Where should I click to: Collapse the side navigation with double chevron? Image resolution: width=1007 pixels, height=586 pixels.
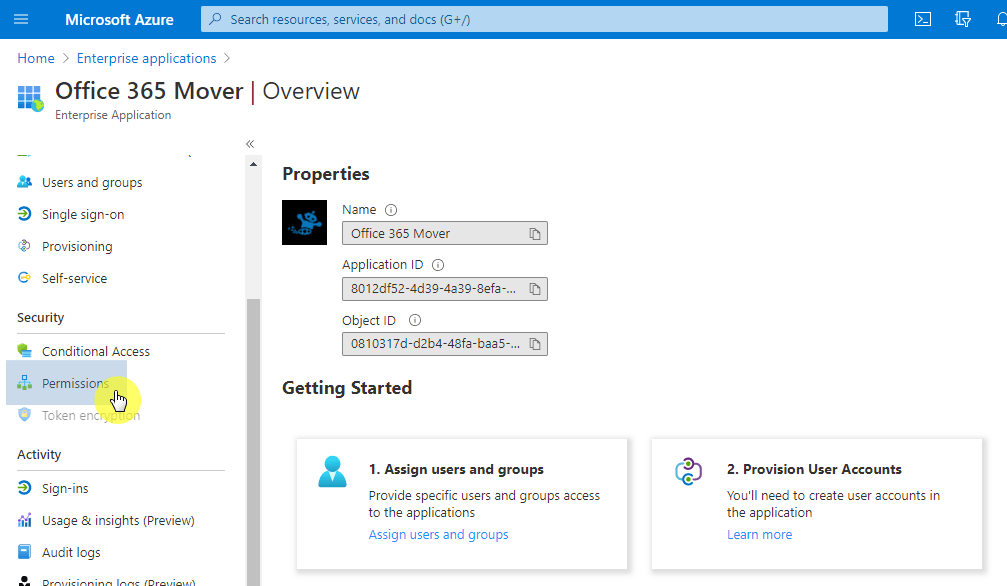click(x=250, y=144)
